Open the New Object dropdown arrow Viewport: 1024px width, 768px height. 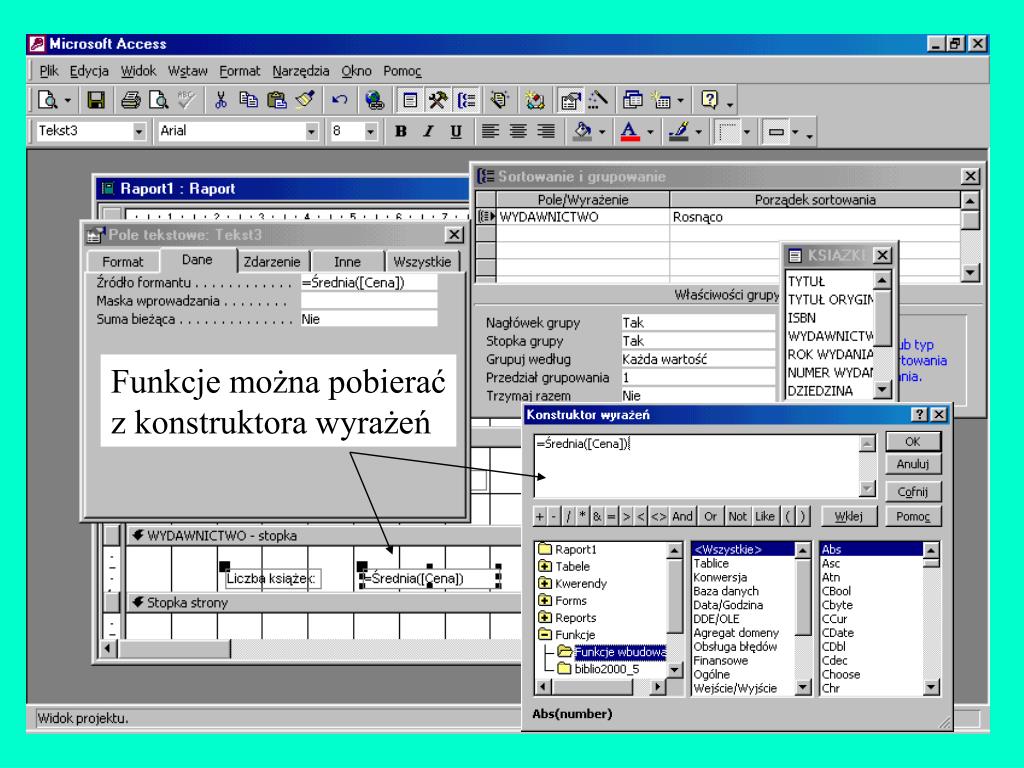click(x=680, y=101)
